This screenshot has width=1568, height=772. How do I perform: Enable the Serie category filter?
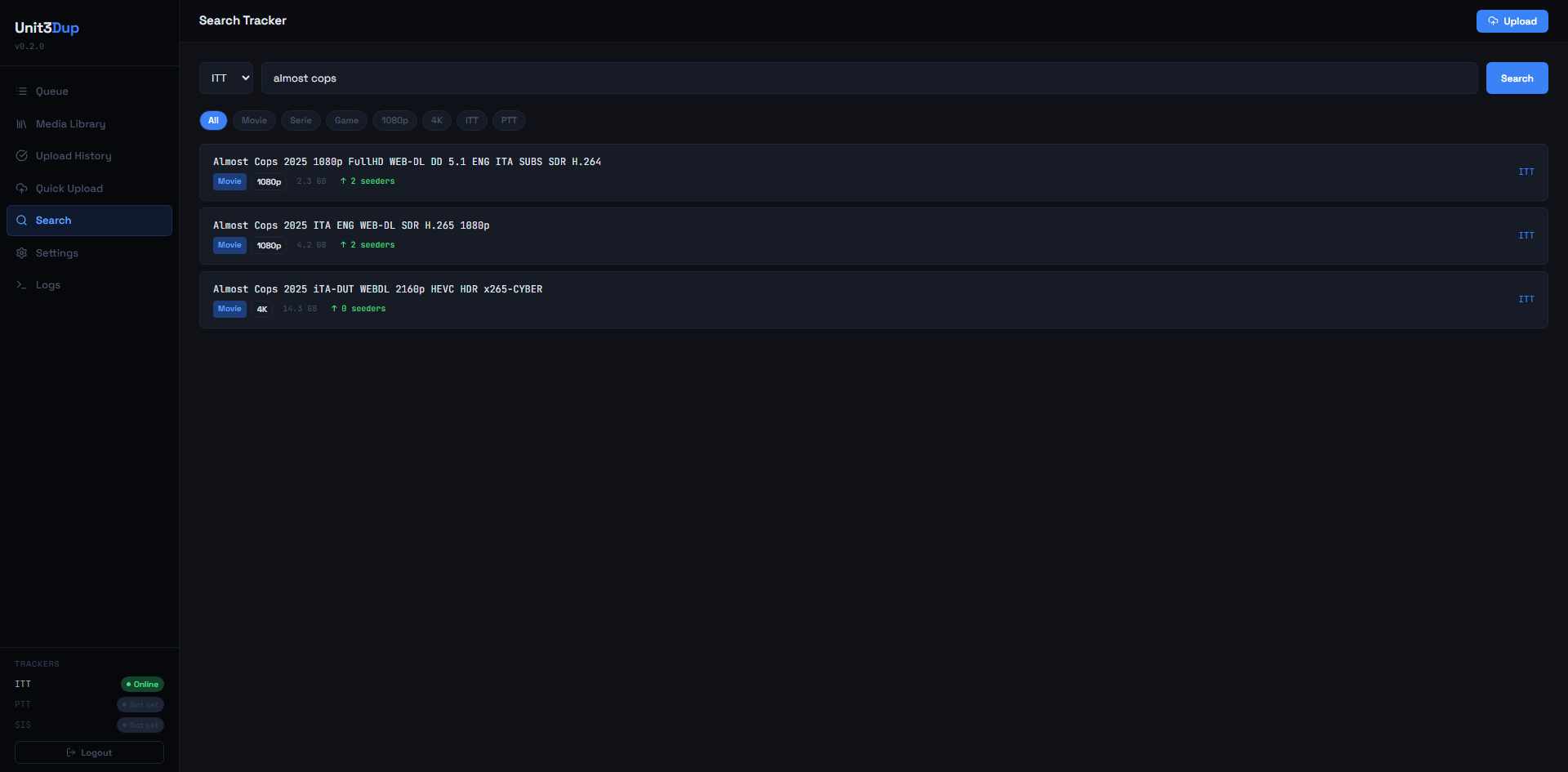tap(301, 120)
